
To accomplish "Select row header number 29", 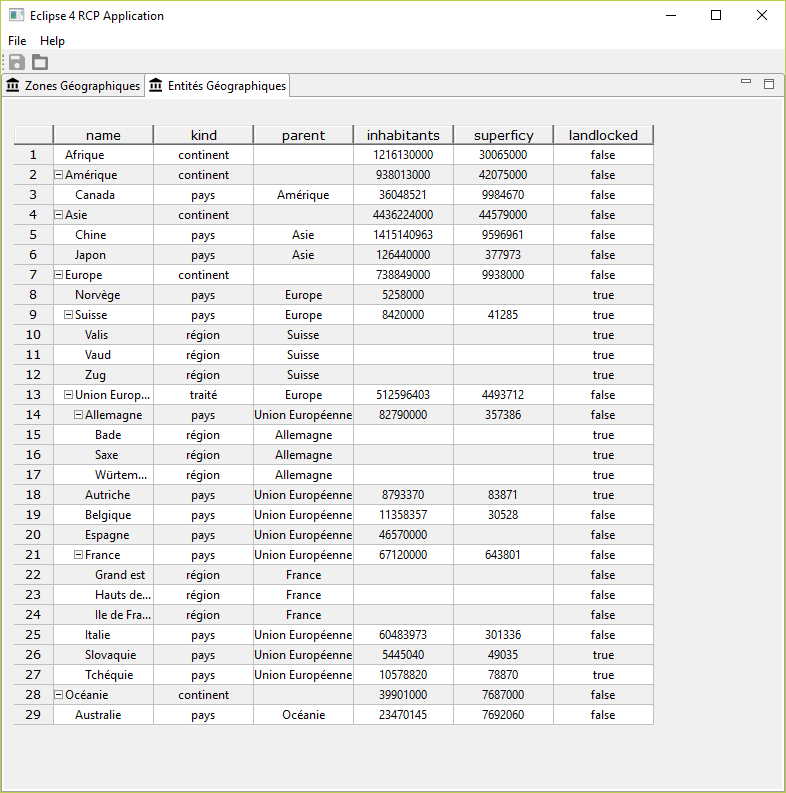I will 33,715.
